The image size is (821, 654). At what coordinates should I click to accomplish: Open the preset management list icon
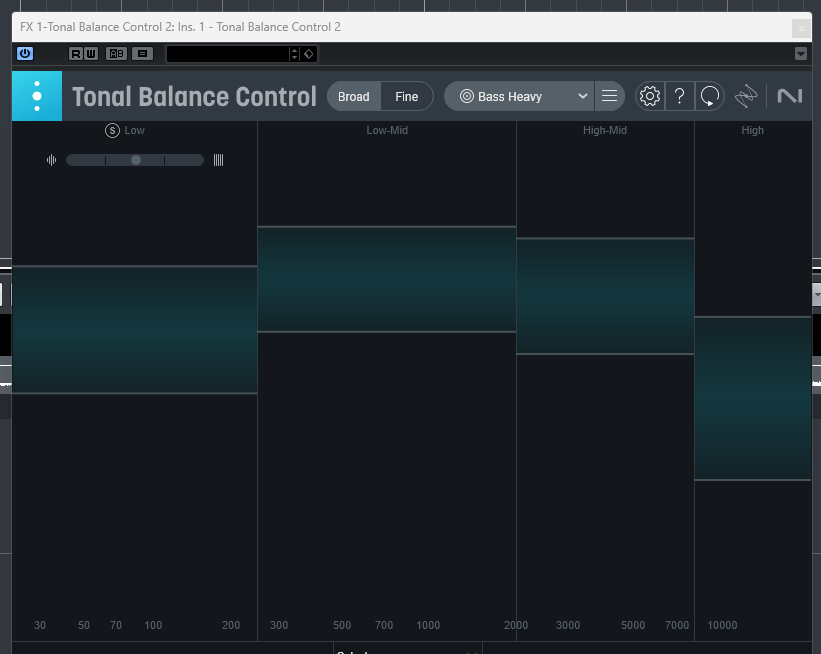pyautogui.click(x=142, y=53)
